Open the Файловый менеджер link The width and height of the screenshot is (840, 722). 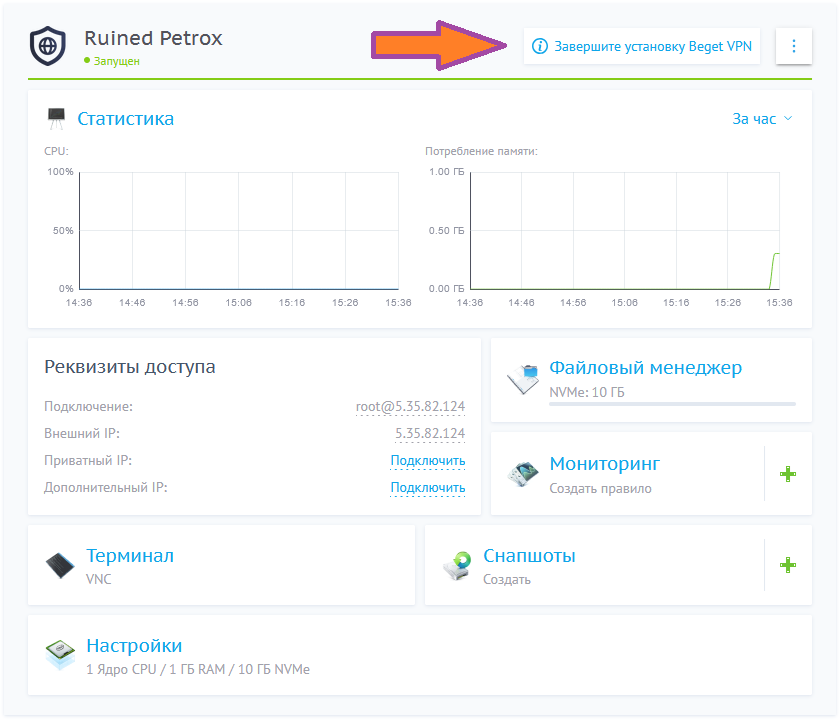[x=646, y=368]
